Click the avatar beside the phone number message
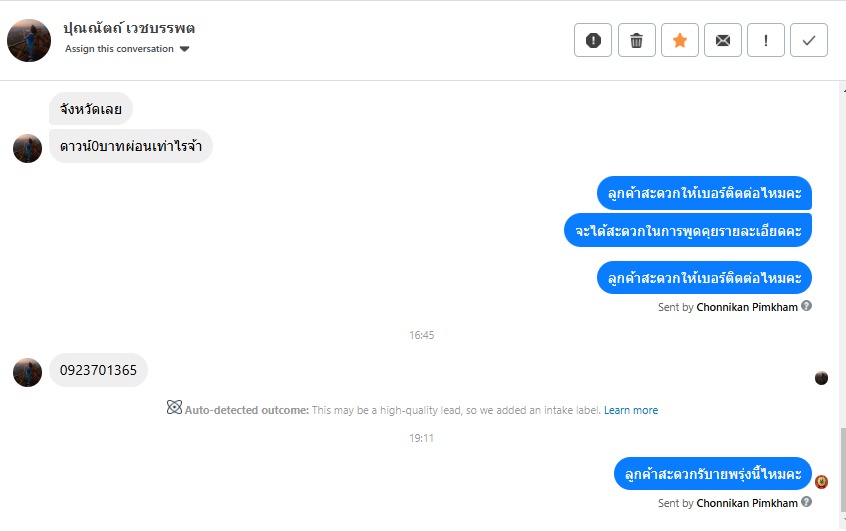 pos(27,372)
